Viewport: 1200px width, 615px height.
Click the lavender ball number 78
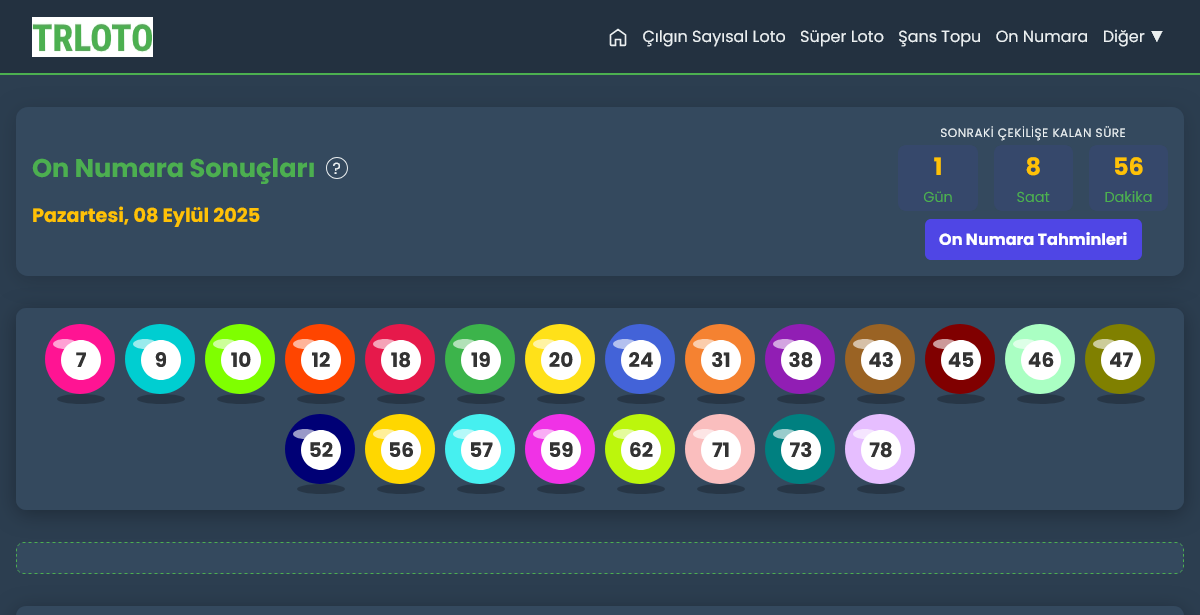[880, 449]
